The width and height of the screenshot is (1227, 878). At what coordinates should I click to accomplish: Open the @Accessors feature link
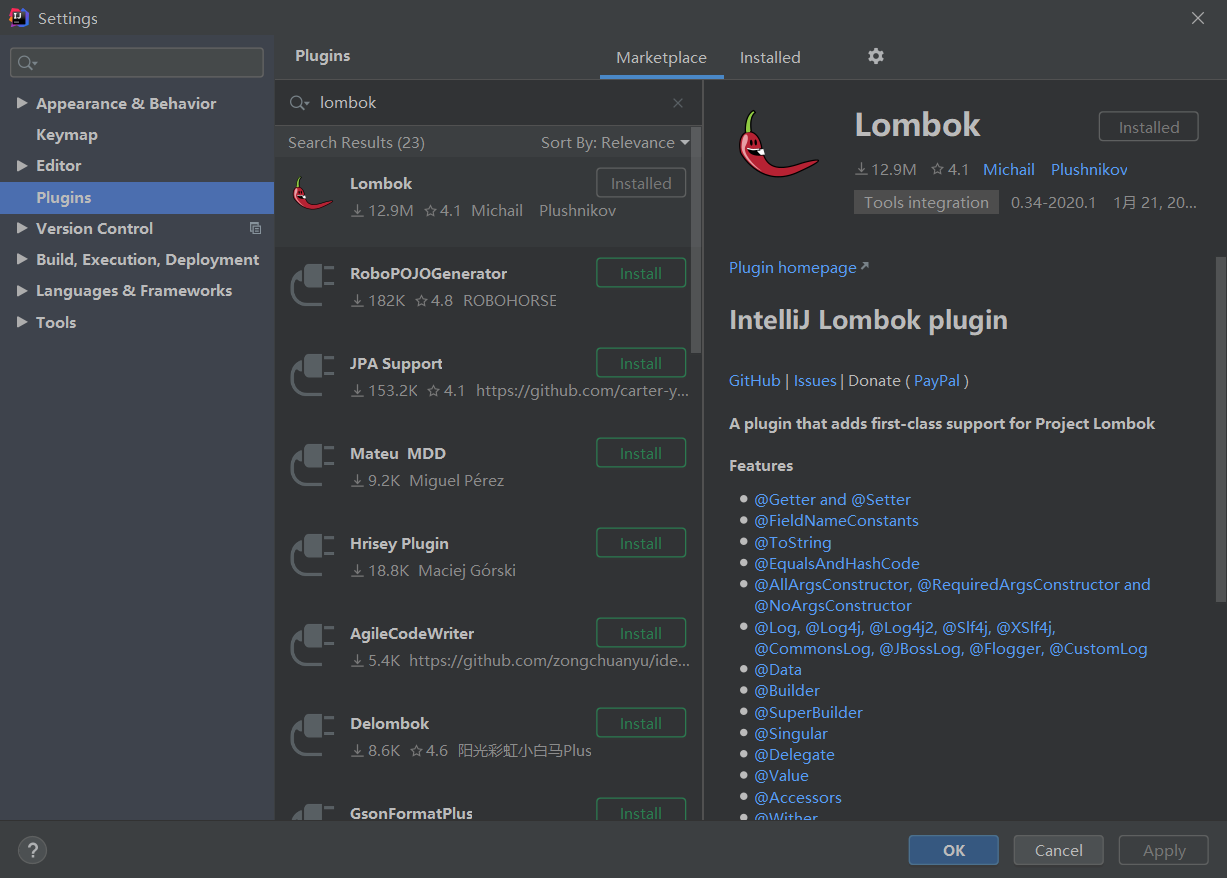pyautogui.click(x=798, y=797)
